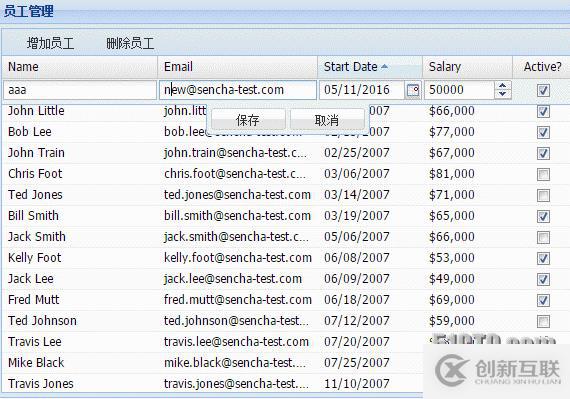570x399 pixels.
Task: Click email jack.lee@sencha-test.com
Action: click(x=233, y=279)
